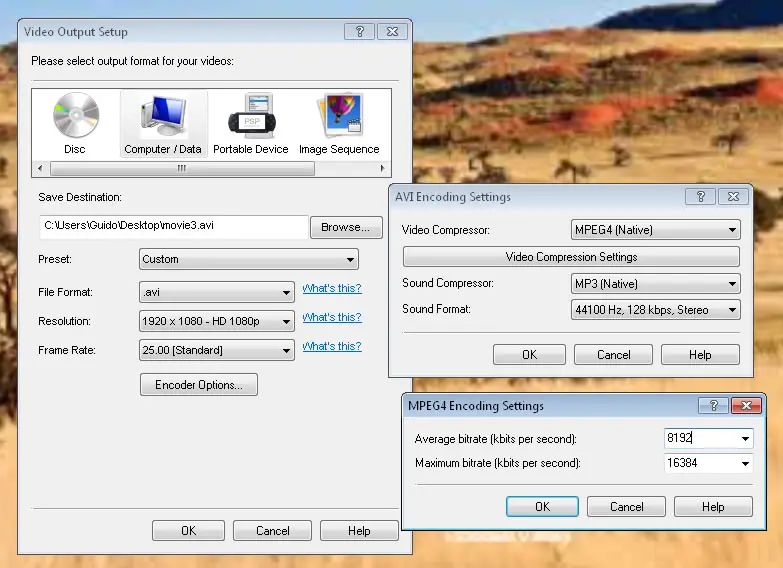
Task: Close the Video Output Setup window
Action: (x=392, y=31)
